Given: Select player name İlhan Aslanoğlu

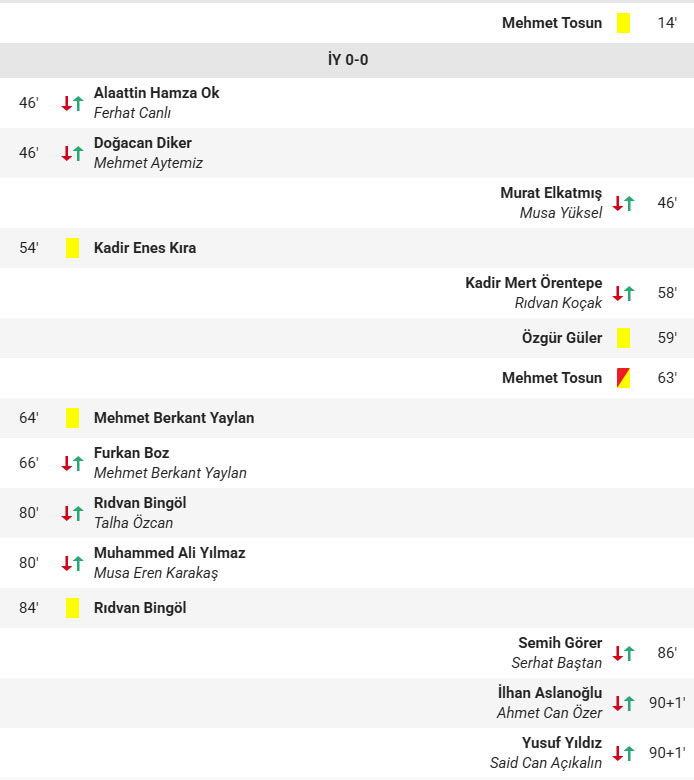Looking at the screenshot, I should 550,693.
